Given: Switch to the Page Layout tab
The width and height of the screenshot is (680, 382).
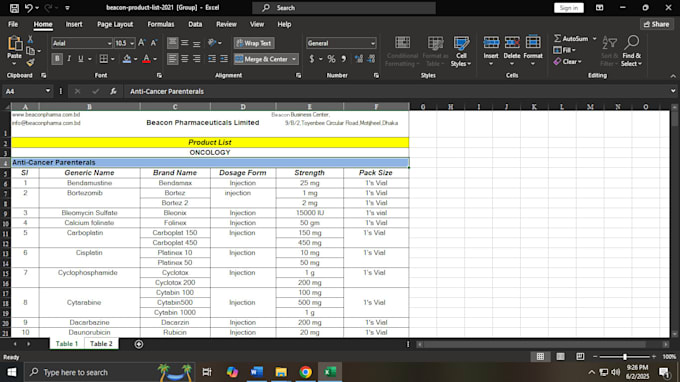Looking at the screenshot, I should [115, 24].
